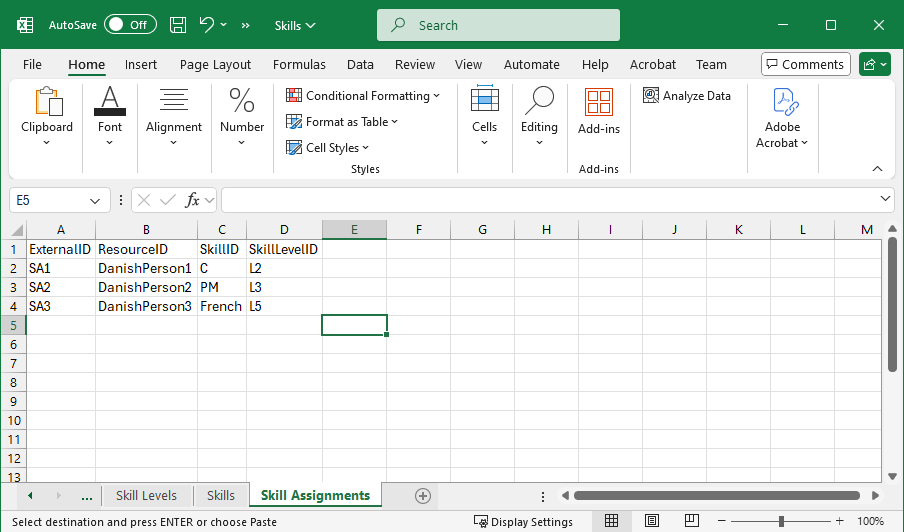Click the Comments button
Viewport: 904px width, 532px height.
(805, 64)
